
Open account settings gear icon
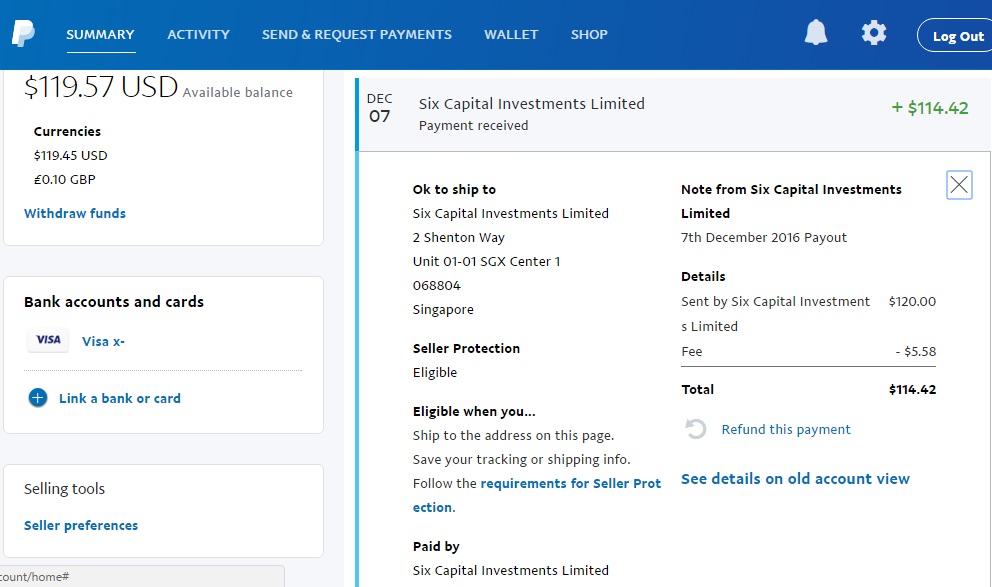pos(874,33)
